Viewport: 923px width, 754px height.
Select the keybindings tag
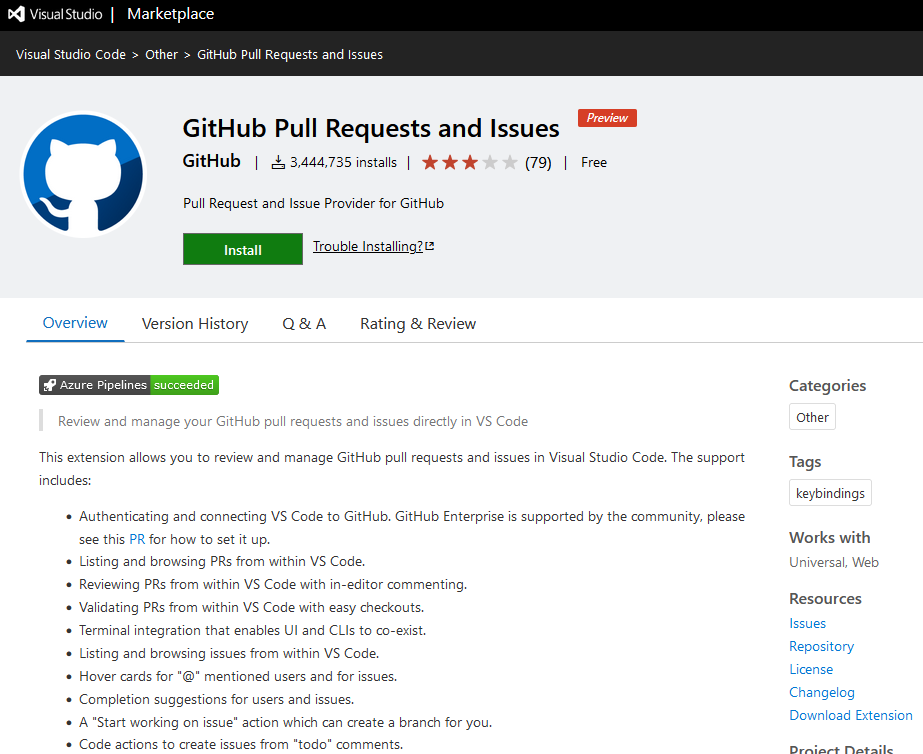829,493
